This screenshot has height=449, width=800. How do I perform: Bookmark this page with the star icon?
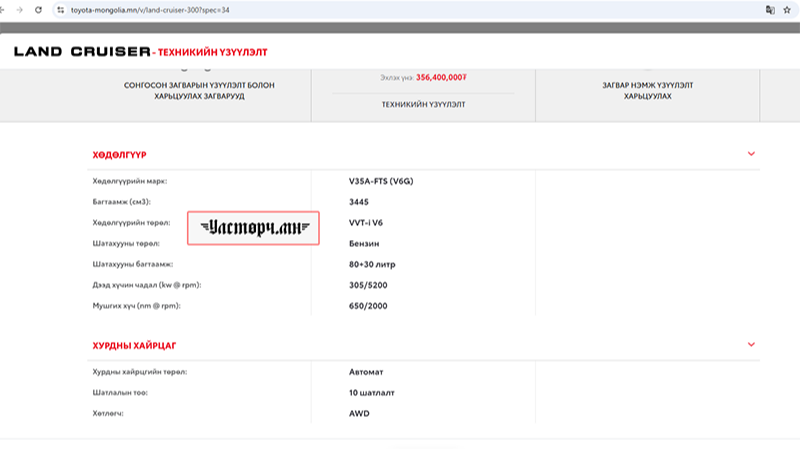[x=788, y=9]
